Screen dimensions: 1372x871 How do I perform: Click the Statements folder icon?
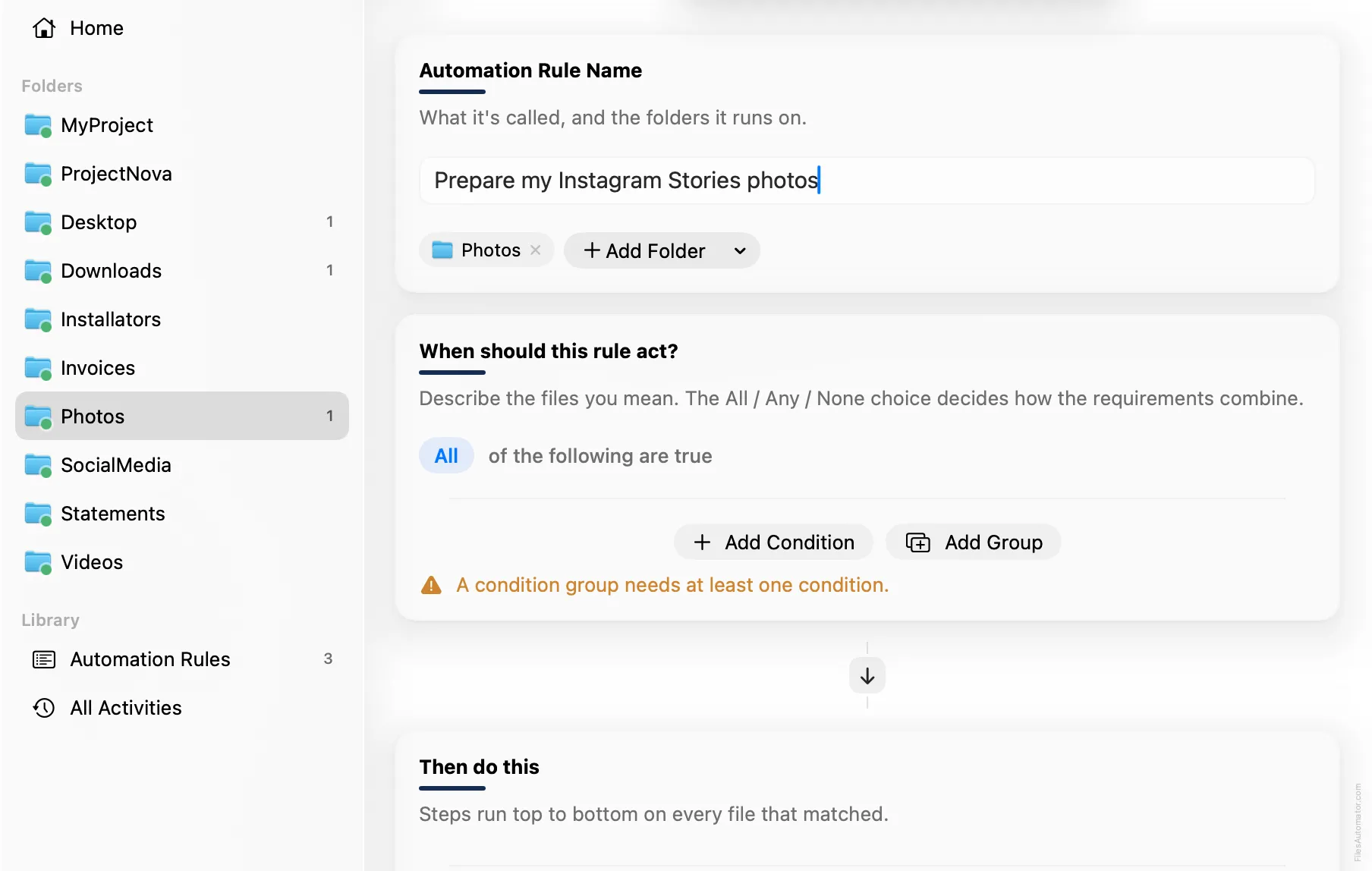point(38,514)
